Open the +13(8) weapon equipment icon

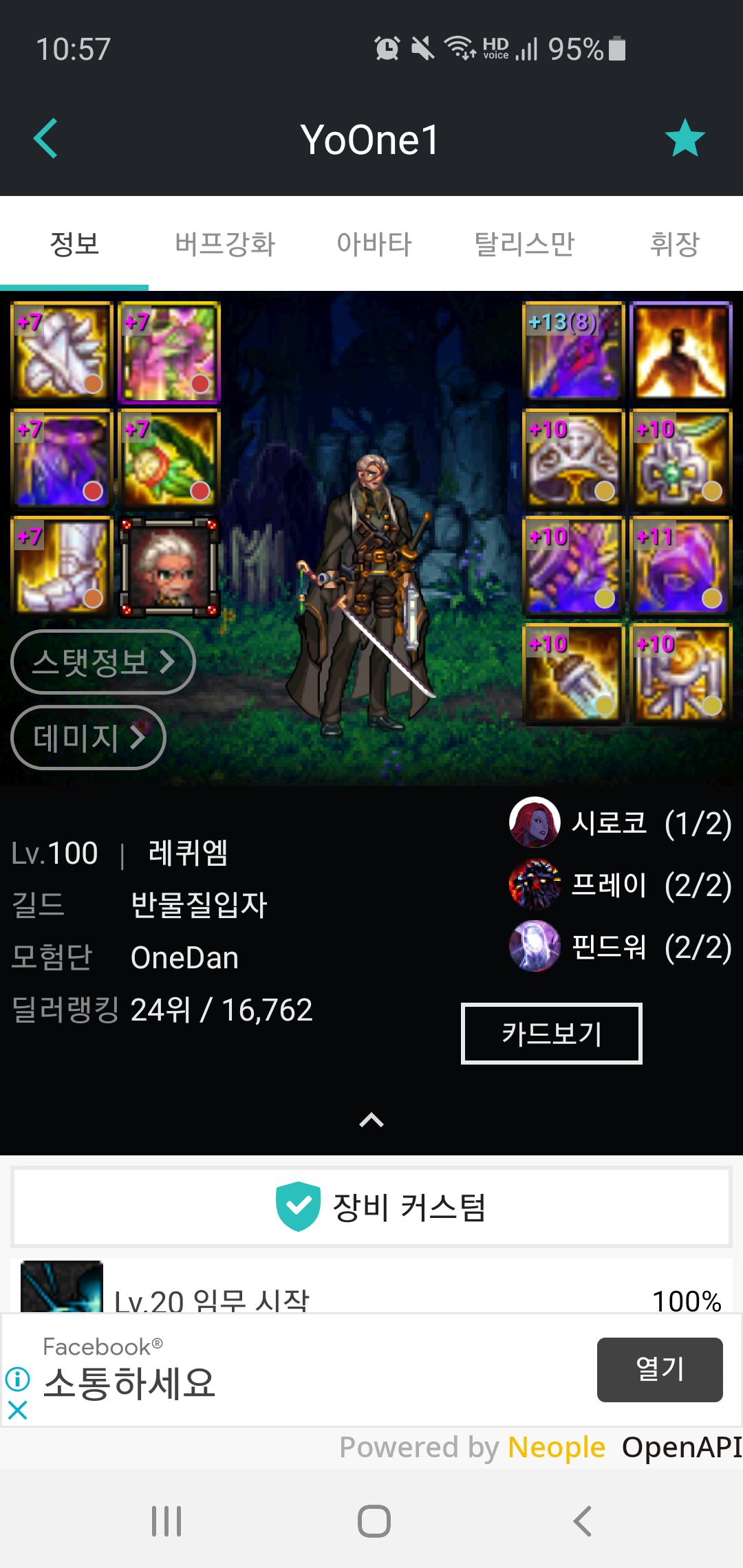pyautogui.click(x=573, y=351)
